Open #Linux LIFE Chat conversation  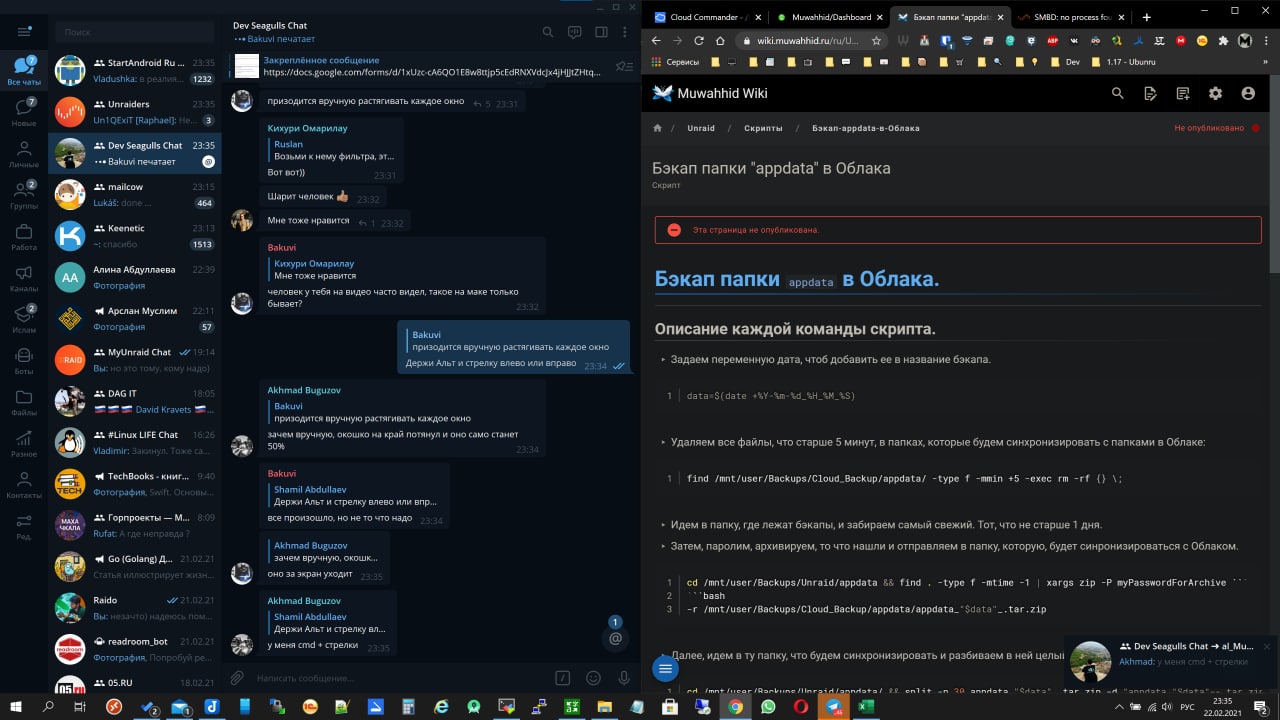point(135,442)
